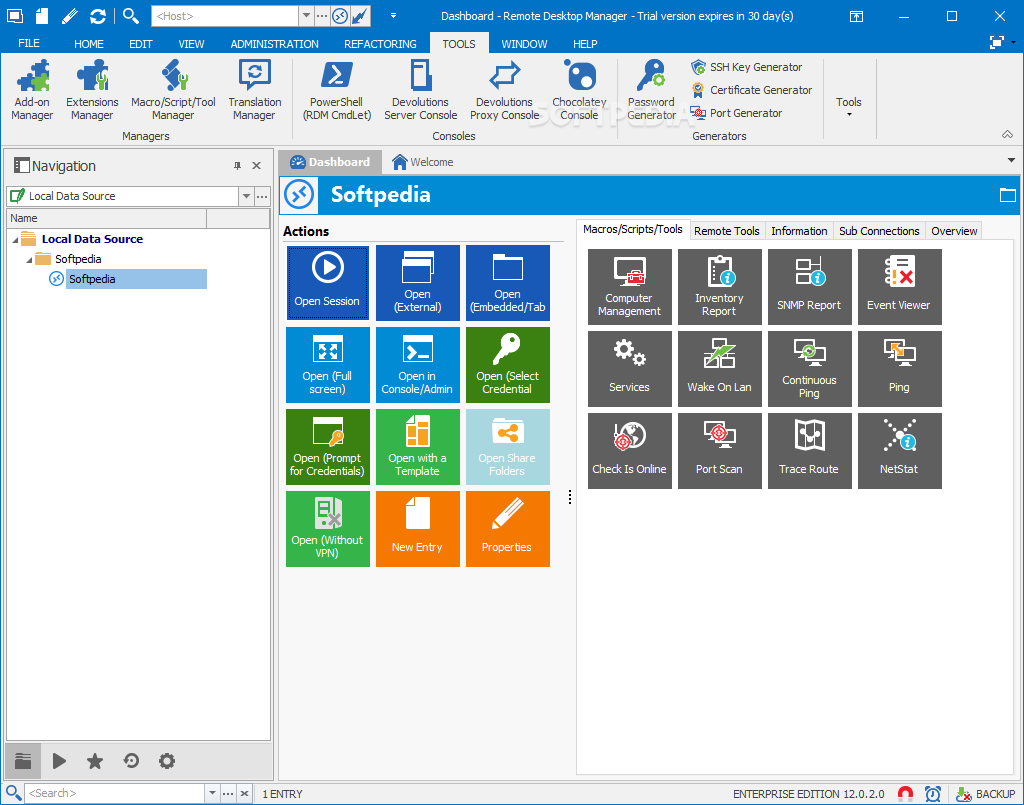Open the navigation gear settings
Image resolution: width=1024 pixels, height=805 pixels.
pyautogui.click(x=167, y=761)
